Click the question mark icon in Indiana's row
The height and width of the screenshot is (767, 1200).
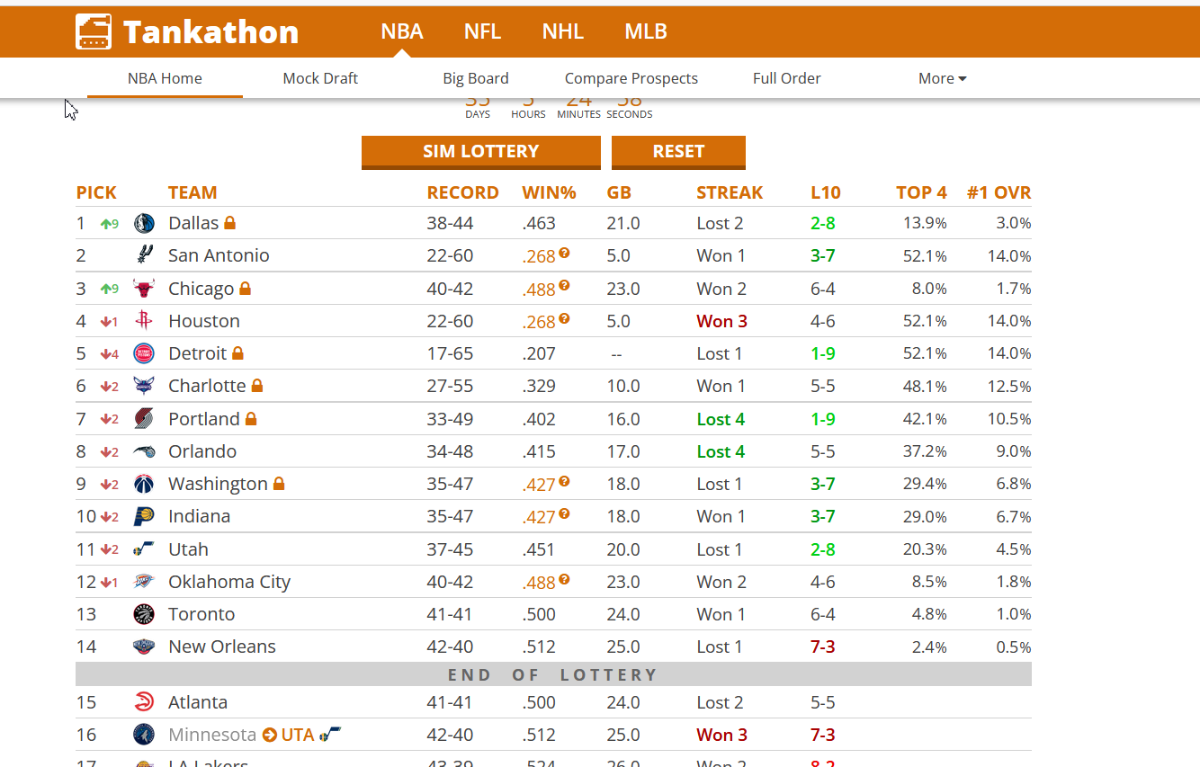pyautogui.click(x=565, y=514)
